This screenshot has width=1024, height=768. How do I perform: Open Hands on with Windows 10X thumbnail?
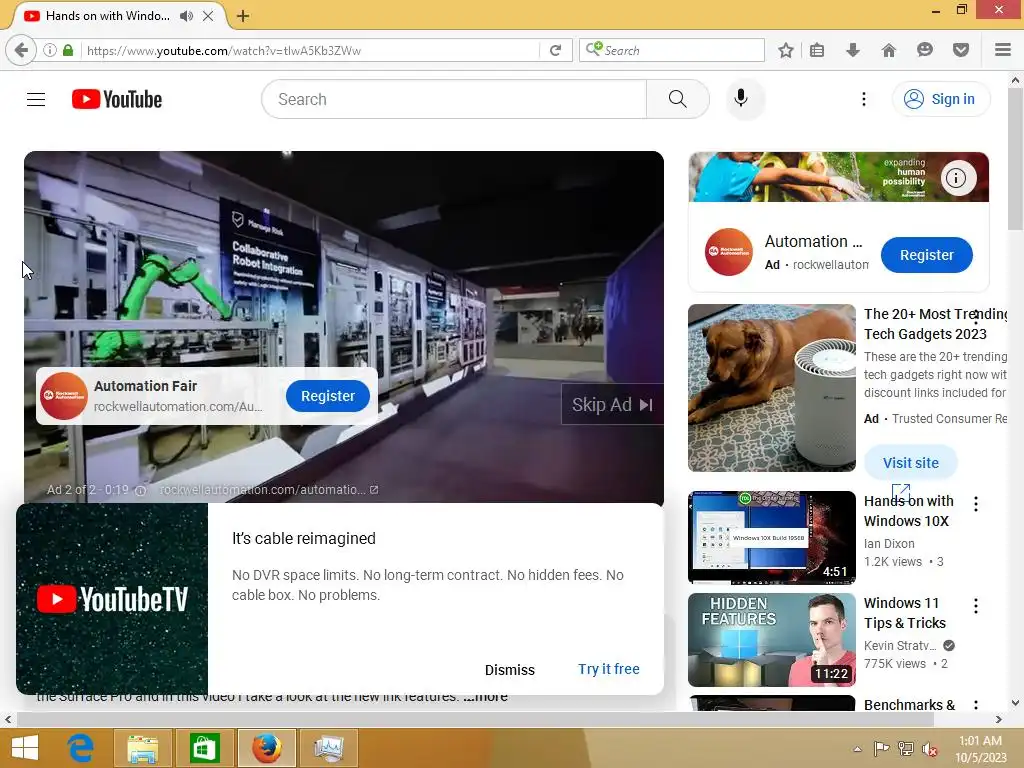click(x=771, y=537)
